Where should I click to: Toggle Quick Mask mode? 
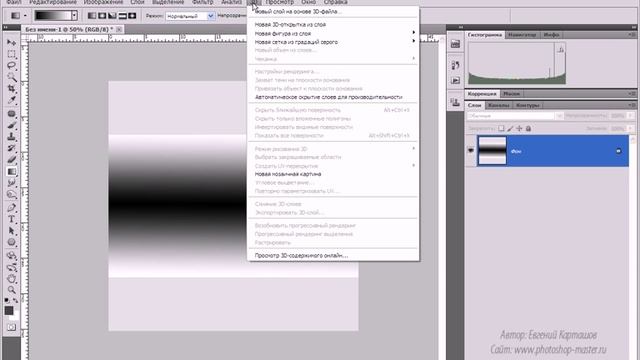[x=11, y=327]
